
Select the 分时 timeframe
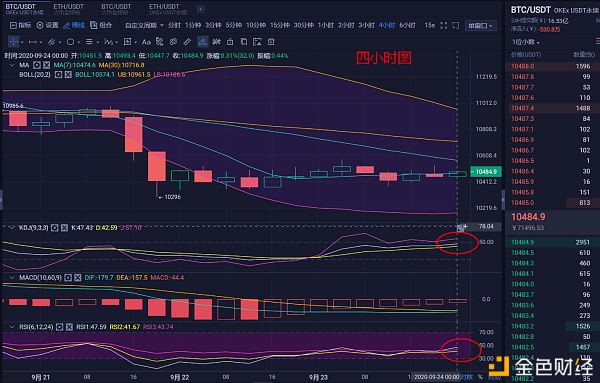coord(174,25)
